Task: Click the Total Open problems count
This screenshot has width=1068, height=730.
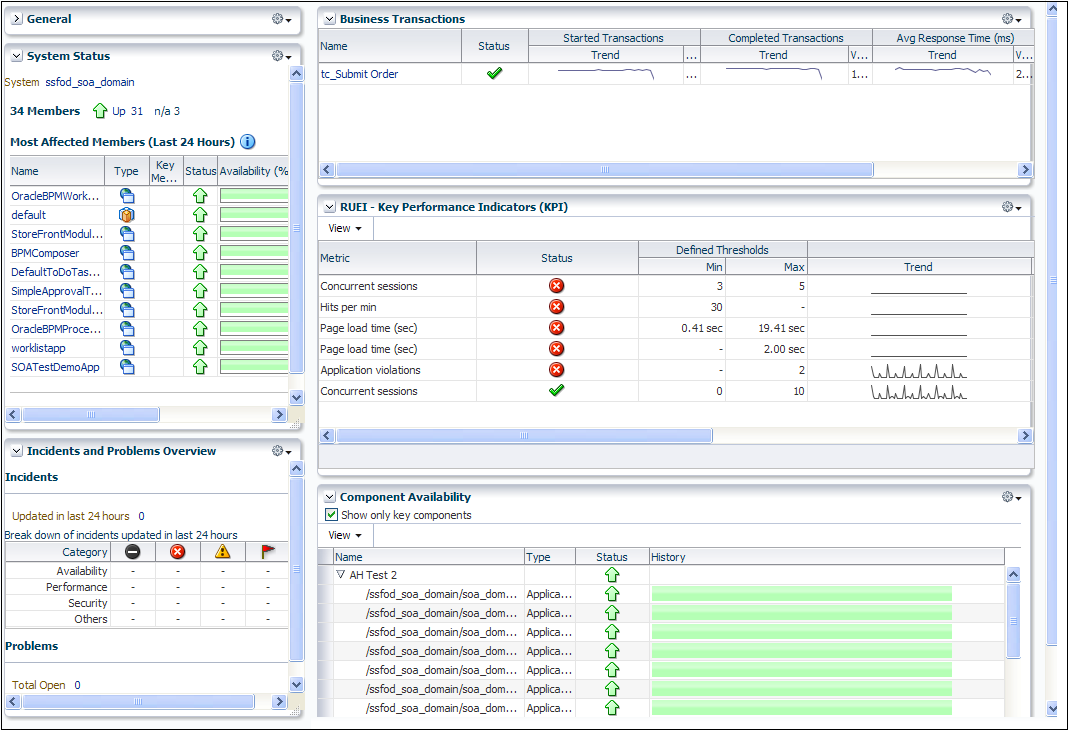Action: (x=78, y=685)
